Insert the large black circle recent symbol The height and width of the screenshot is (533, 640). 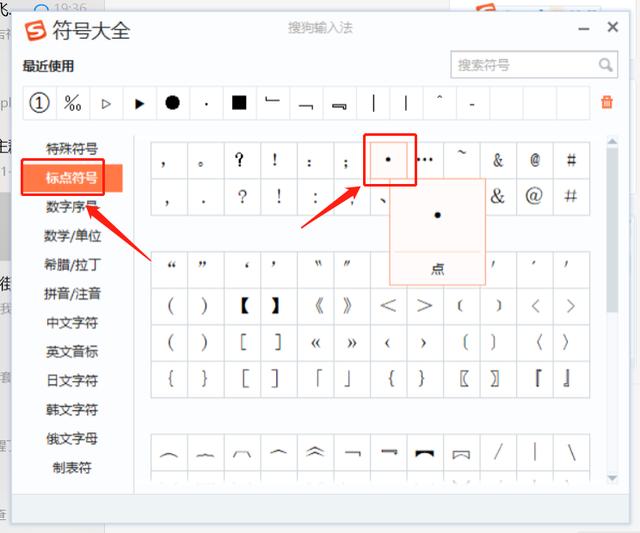(x=172, y=102)
